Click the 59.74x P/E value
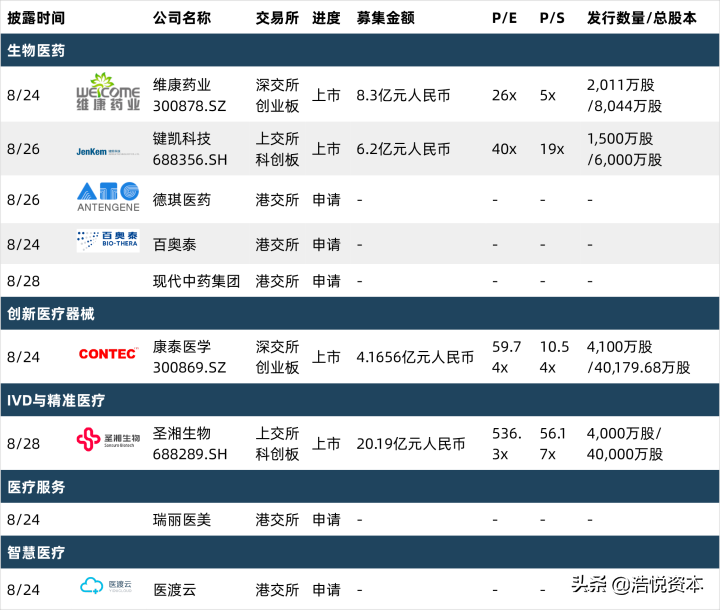Viewport: 720px width, 610px height. [506, 357]
